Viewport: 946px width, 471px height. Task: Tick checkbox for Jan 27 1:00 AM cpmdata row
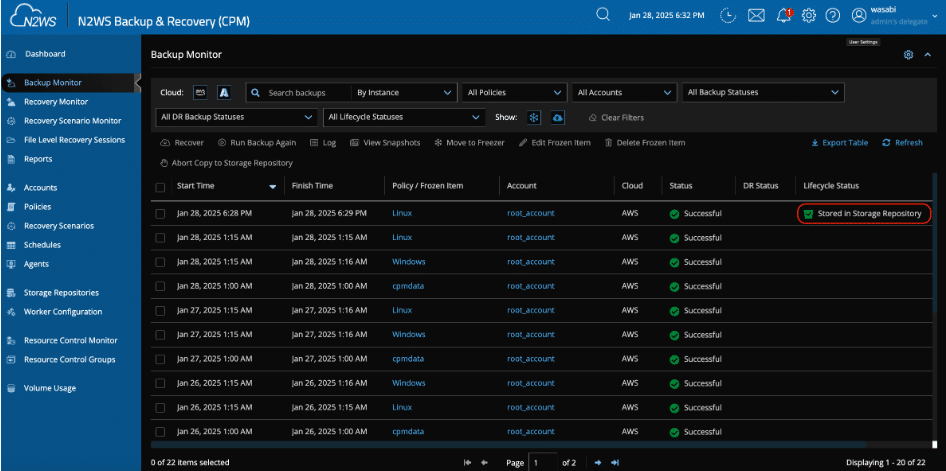coord(160,359)
